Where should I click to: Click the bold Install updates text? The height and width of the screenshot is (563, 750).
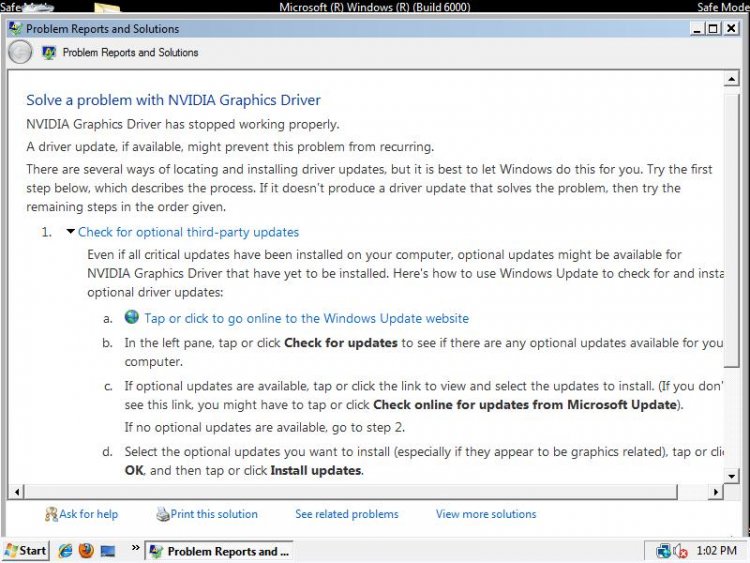pos(316,471)
